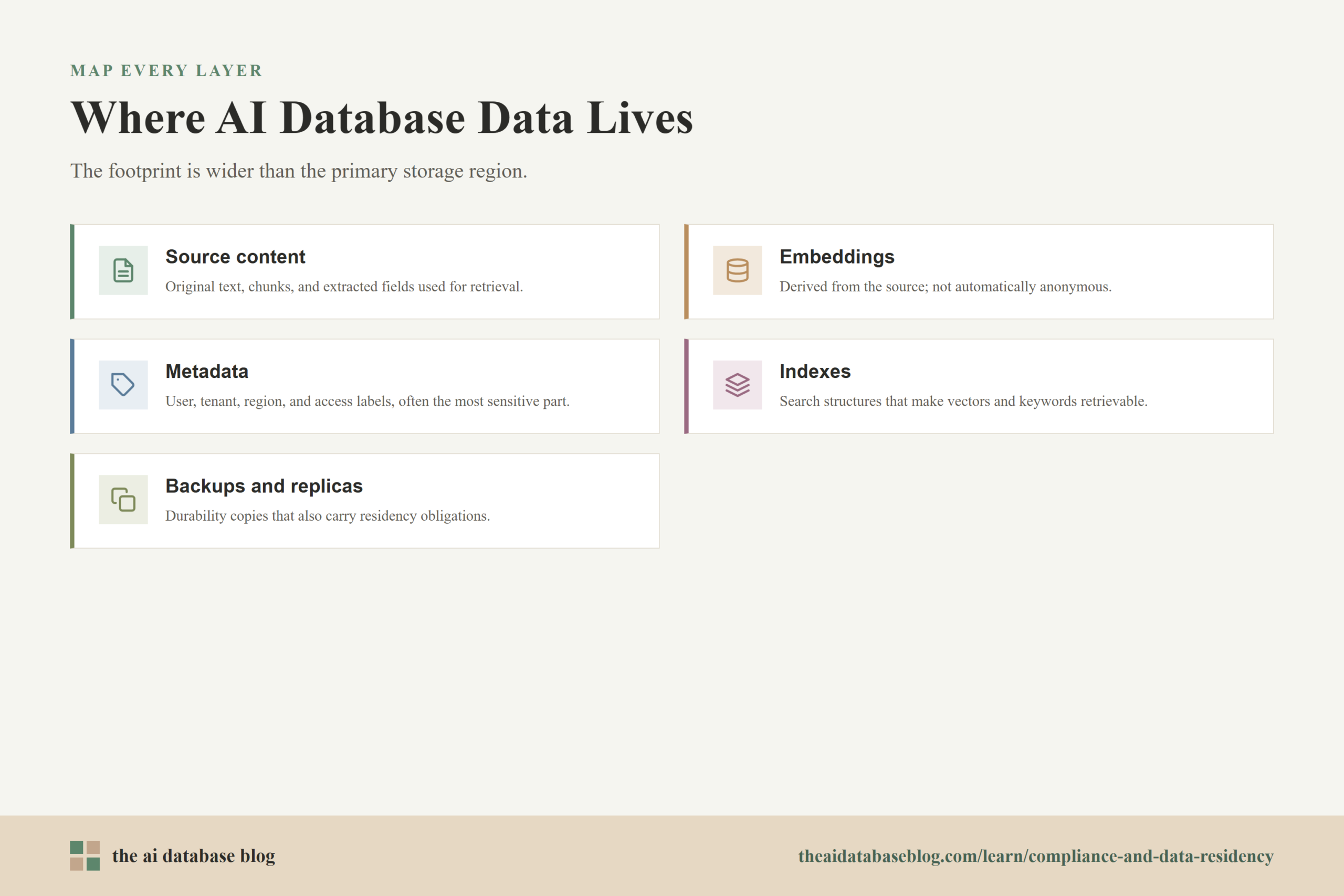Select the 'Embeddings' card heading

[x=836, y=257]
